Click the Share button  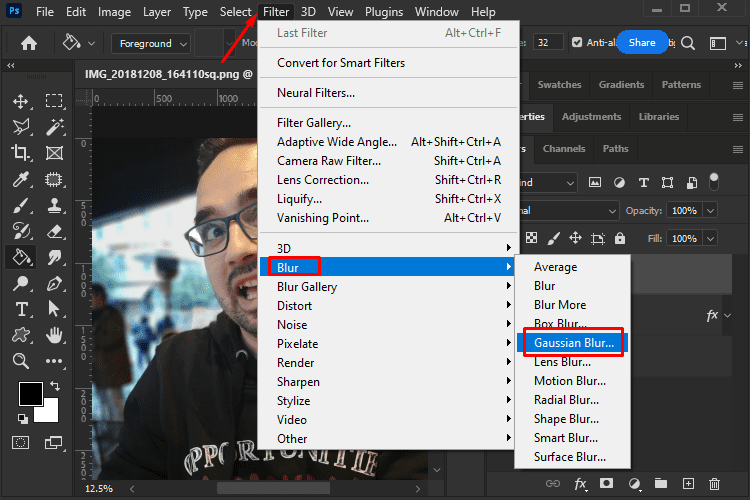click(642, 42)
